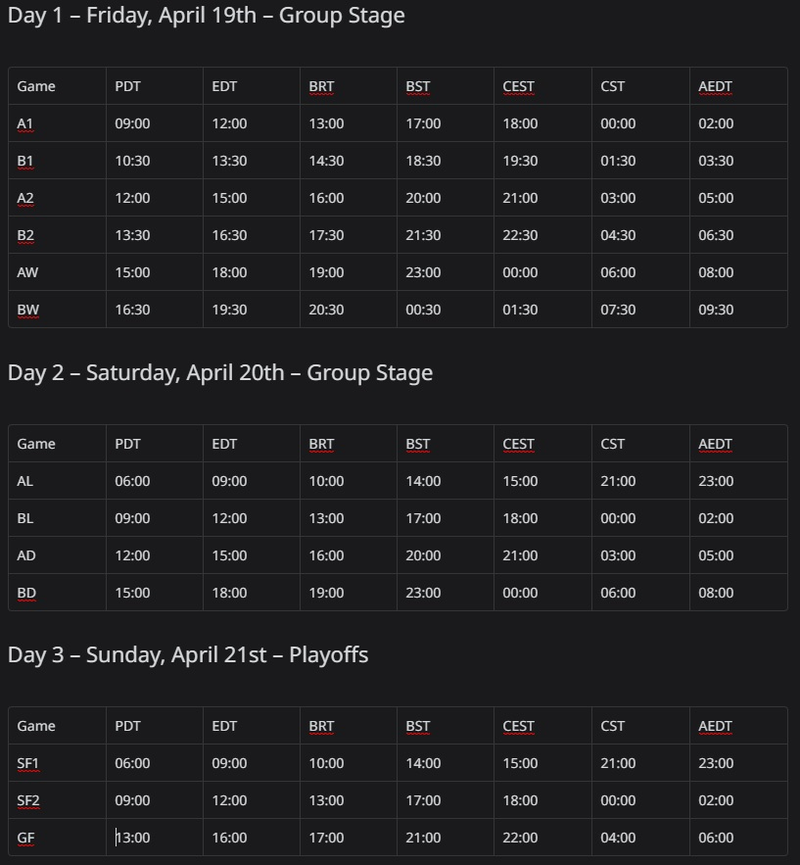Select the SF2 game cell

click(57, 800)
